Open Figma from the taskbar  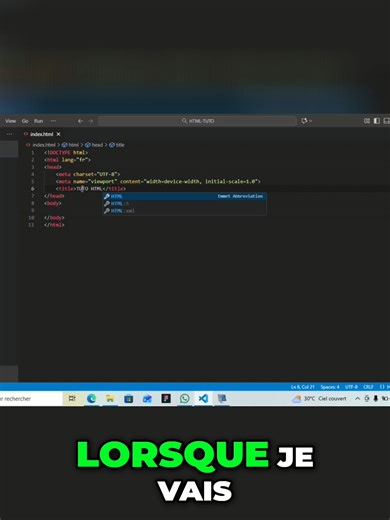tap(166, 398)
